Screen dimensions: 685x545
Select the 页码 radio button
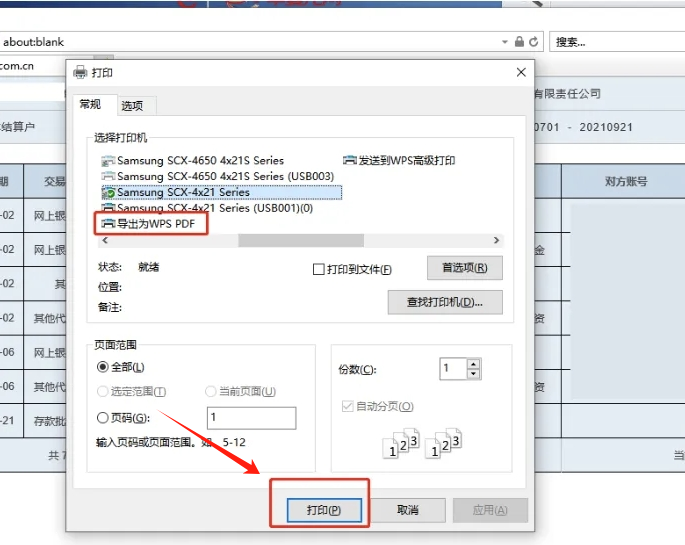coord(102,418)
